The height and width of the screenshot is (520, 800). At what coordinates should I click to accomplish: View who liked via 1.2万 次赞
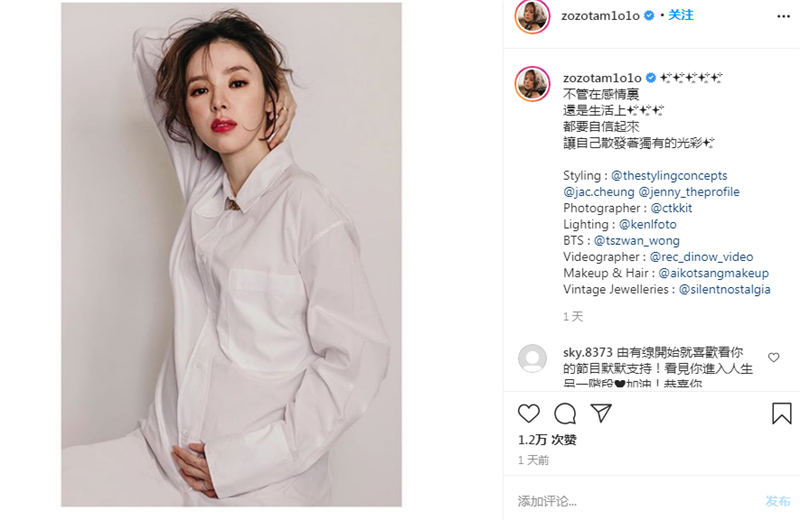click(547, 440)
